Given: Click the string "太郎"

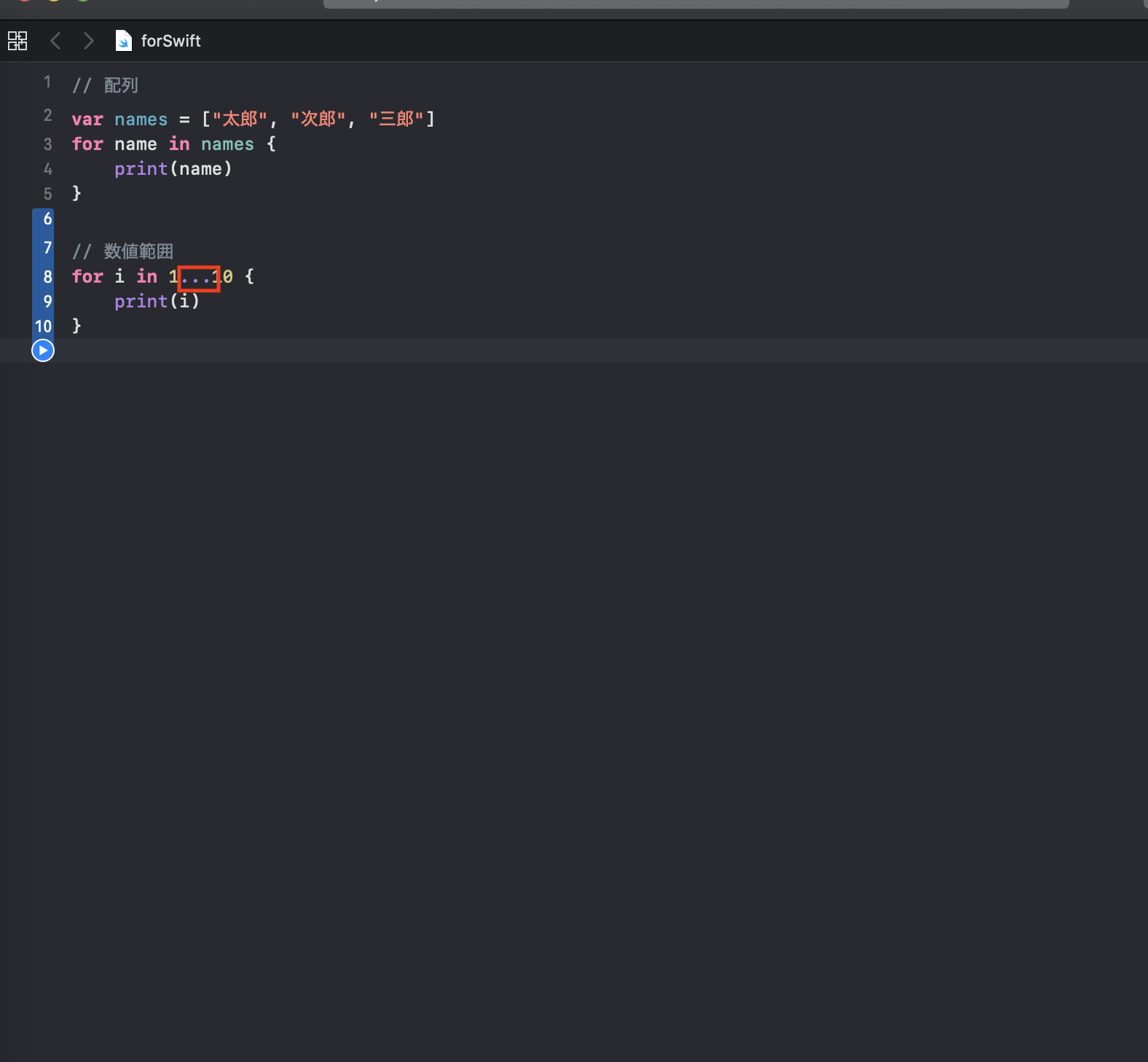Looking at the screenshot, I should (x=240, y=119).
